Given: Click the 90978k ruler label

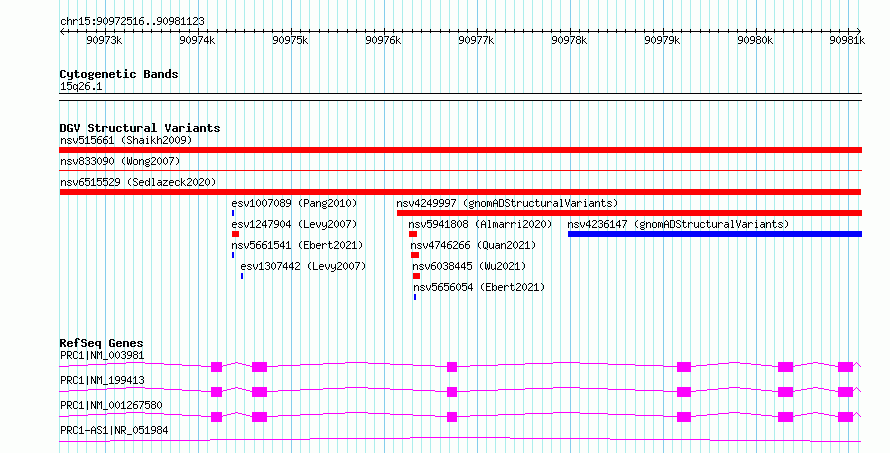Looking at the screenshot, I should point(569,40).
